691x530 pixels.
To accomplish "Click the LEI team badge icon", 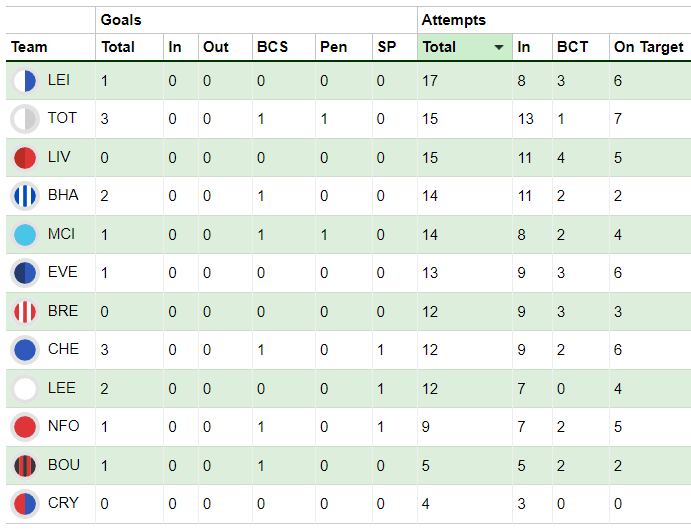I will [x=25, y=81].
